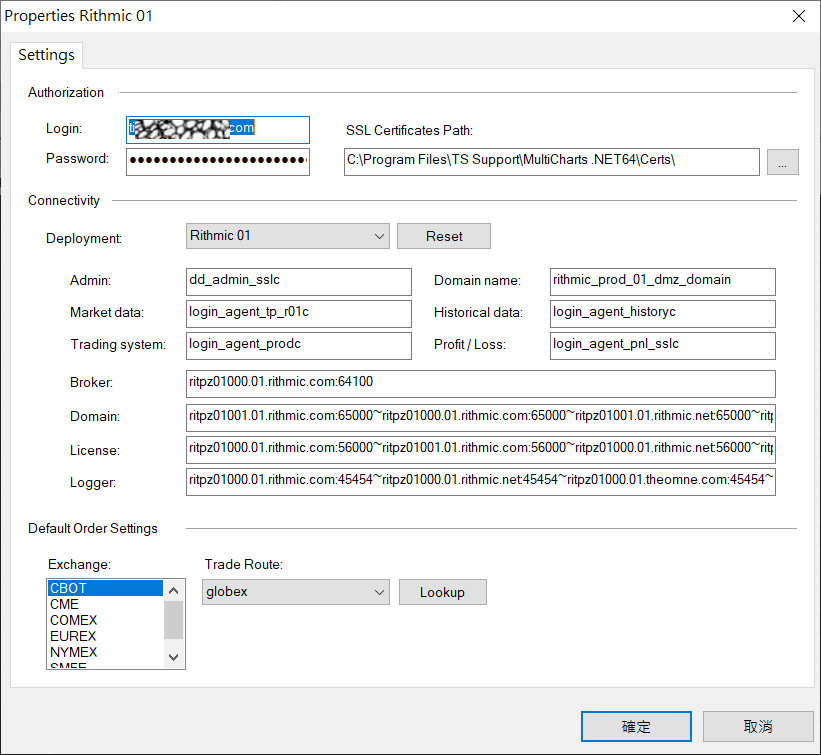Viewport: 821px width, 755px height.
Task: Click the Market data field
Action: [298, 314]
